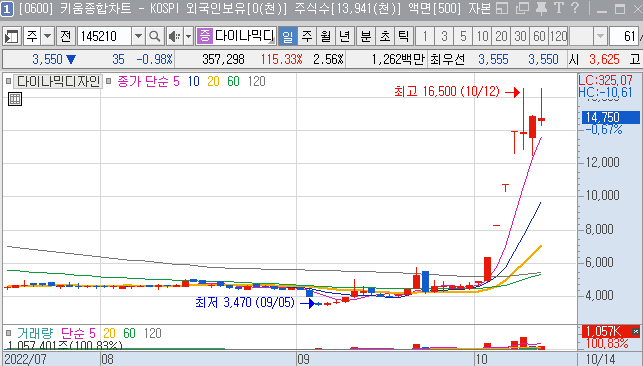
Task: Click the T font size icon in title bar
Action: (559, 8)
